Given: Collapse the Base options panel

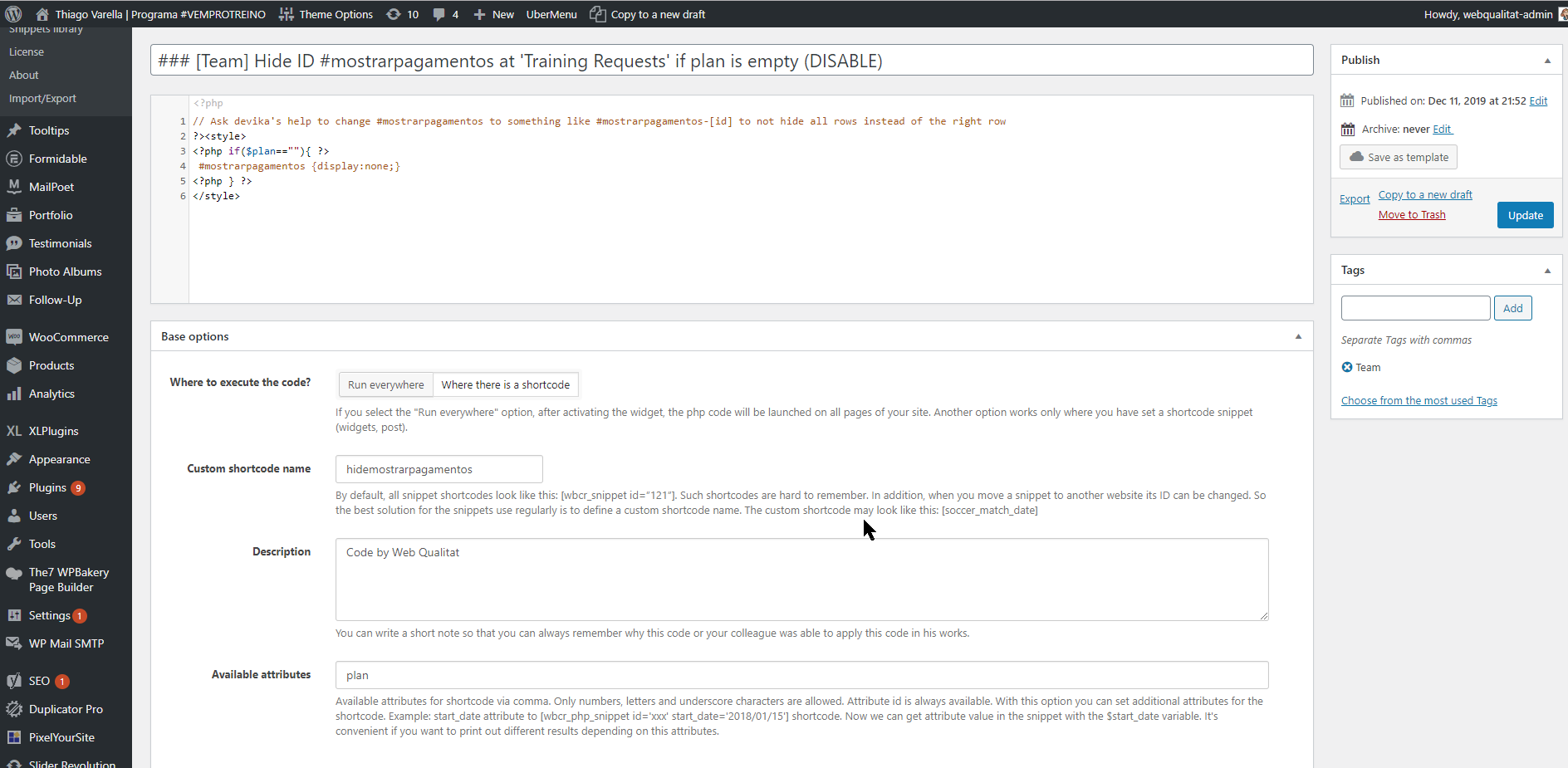Looking at the screenshot, I should coord(1298,336).
